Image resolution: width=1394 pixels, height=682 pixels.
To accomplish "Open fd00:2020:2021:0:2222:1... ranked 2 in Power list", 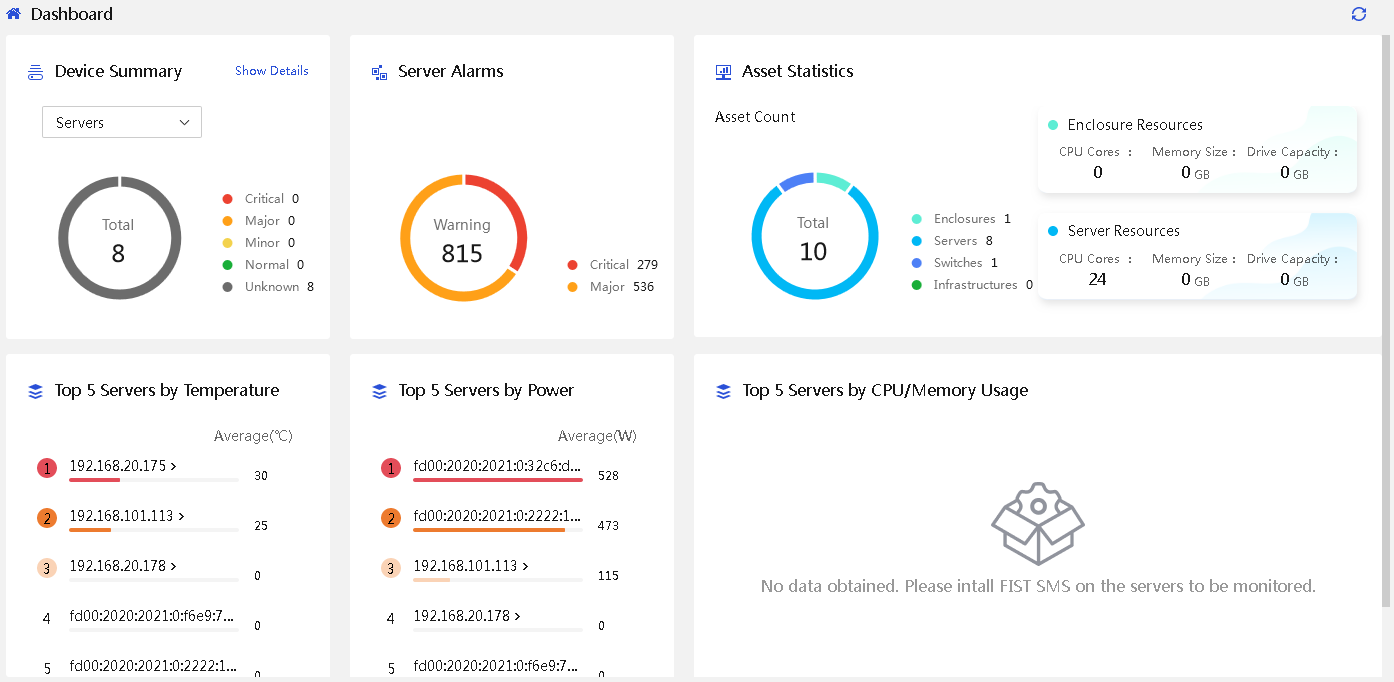I will click(497, 516).
